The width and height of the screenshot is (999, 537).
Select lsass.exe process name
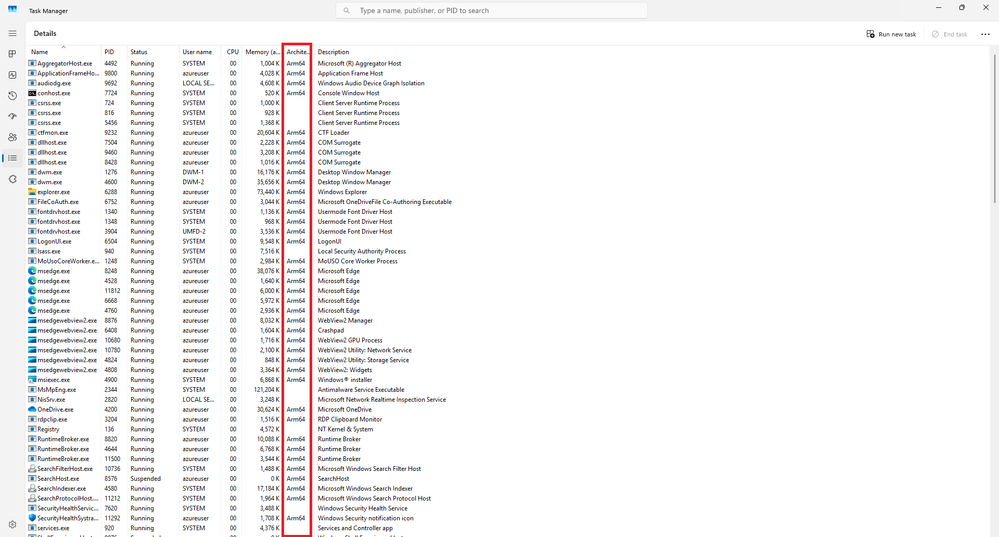click(50, 251)
